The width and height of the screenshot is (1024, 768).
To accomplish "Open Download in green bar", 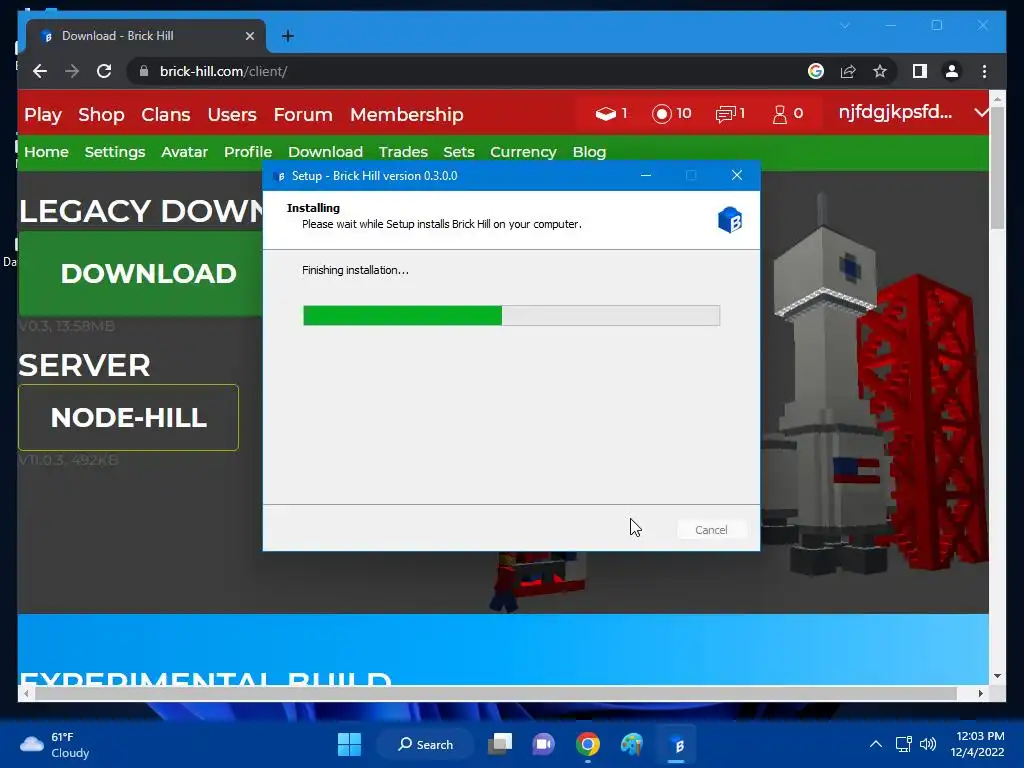I will click(x=325, y=152).
